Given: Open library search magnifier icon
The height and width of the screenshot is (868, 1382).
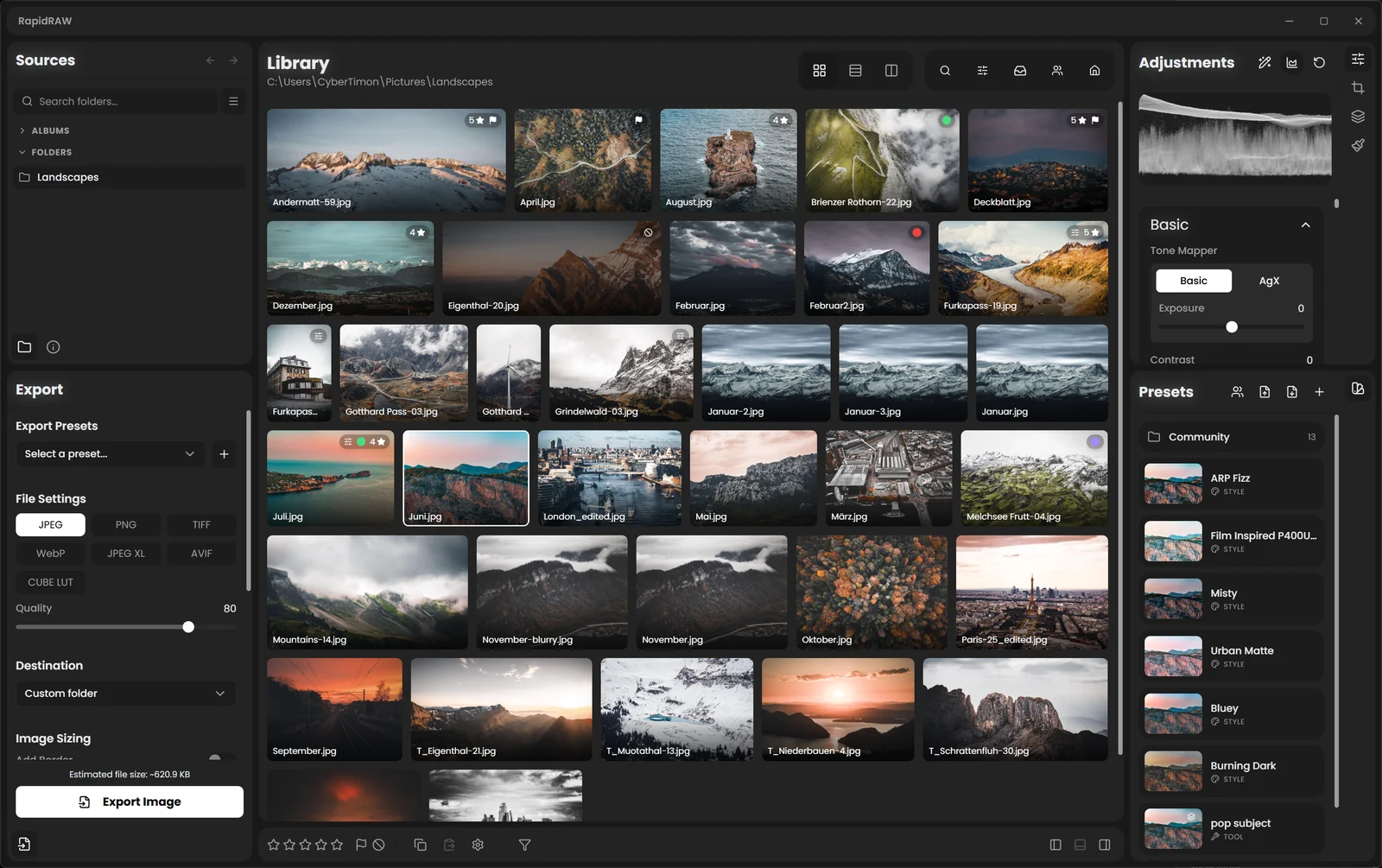Looking at the screenshot, I should point(945,71).
